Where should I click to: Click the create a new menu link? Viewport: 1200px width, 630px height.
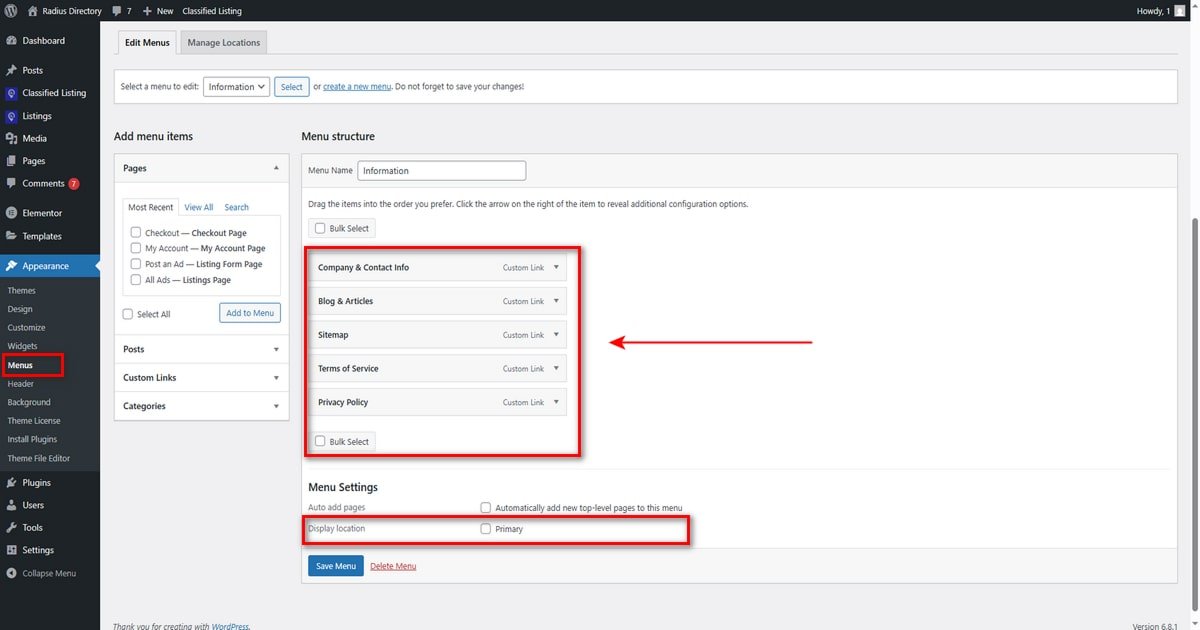click(357, 87)
